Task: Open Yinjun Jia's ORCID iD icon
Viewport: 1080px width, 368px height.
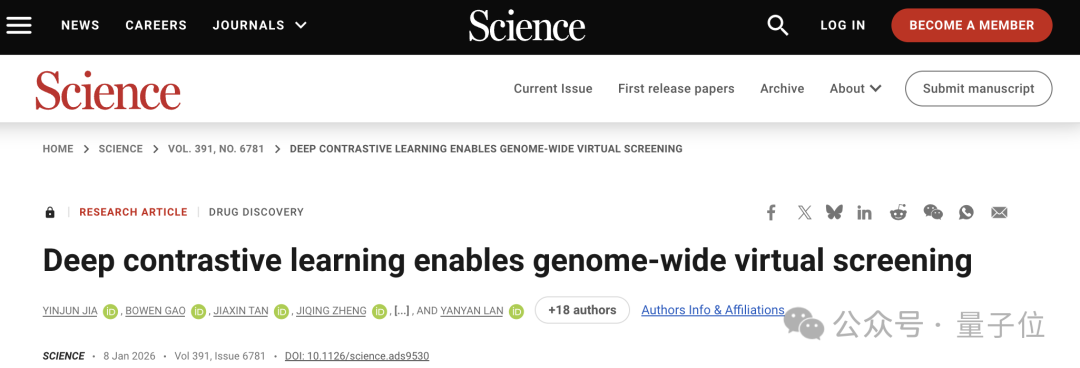Action: coord(111,311)
